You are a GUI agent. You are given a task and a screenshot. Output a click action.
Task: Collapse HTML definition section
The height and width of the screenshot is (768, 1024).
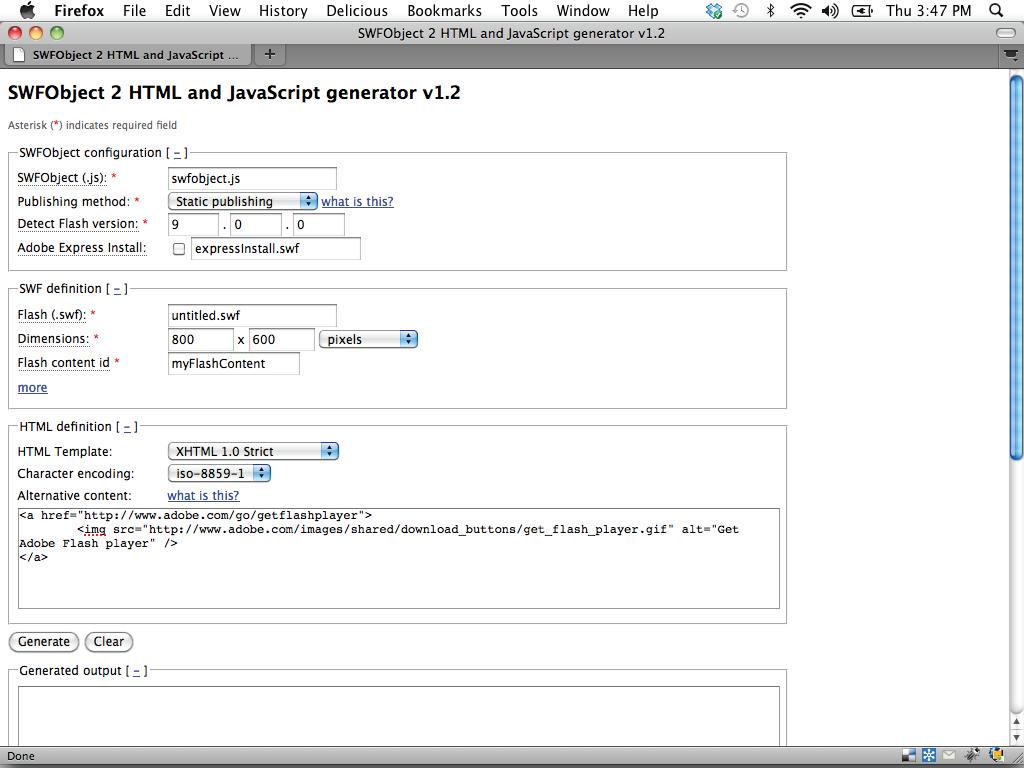tap(127, 426)
